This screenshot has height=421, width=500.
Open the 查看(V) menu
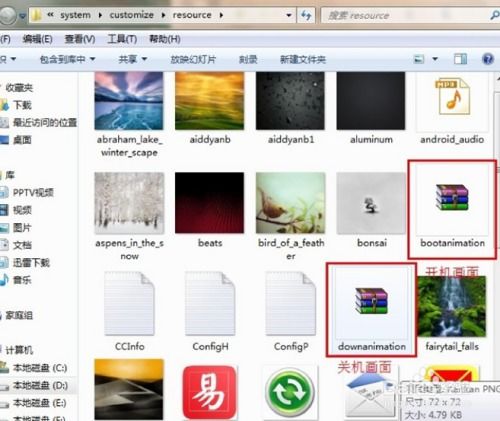click(x=80, y=39)
